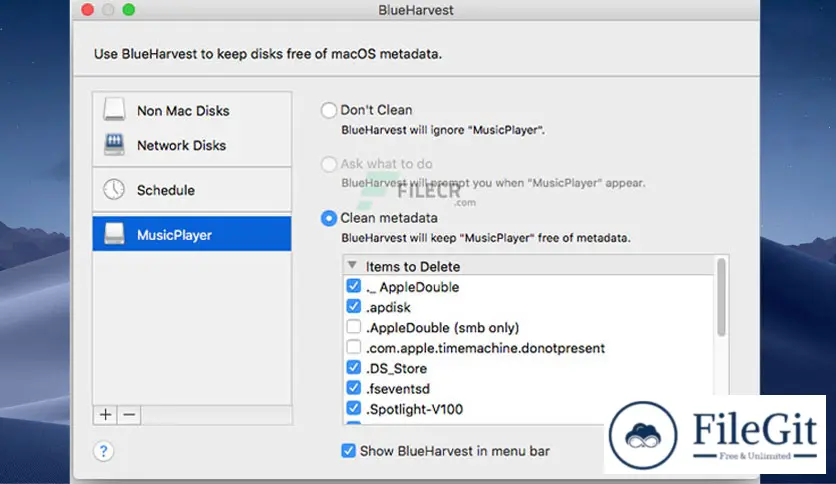Click the .DS_Store item text
Screen dimensions: 836x484
[x=397, y=368]
